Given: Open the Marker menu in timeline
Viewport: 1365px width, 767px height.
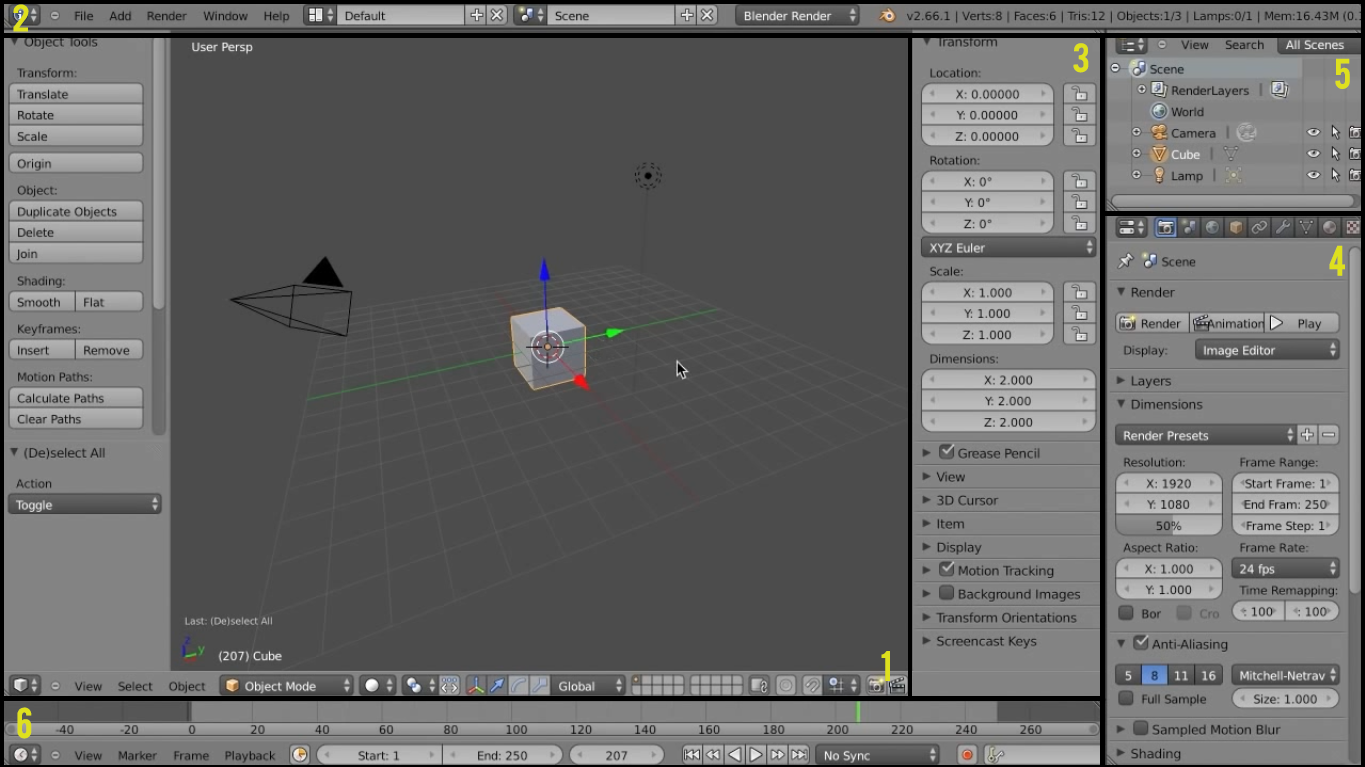Looking at the screenshot, I should click(136, 755).
